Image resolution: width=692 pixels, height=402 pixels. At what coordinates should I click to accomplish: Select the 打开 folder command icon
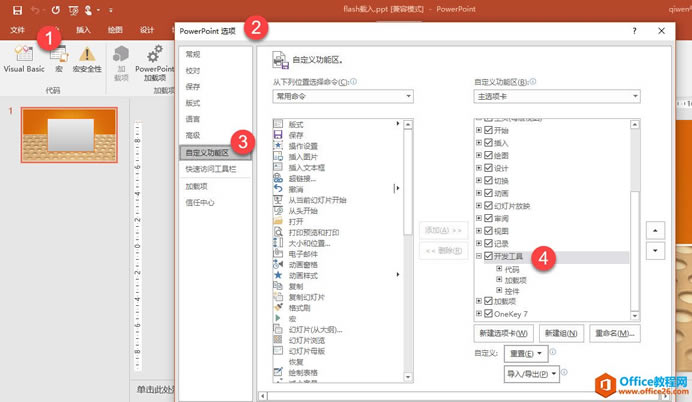[278, 221]
